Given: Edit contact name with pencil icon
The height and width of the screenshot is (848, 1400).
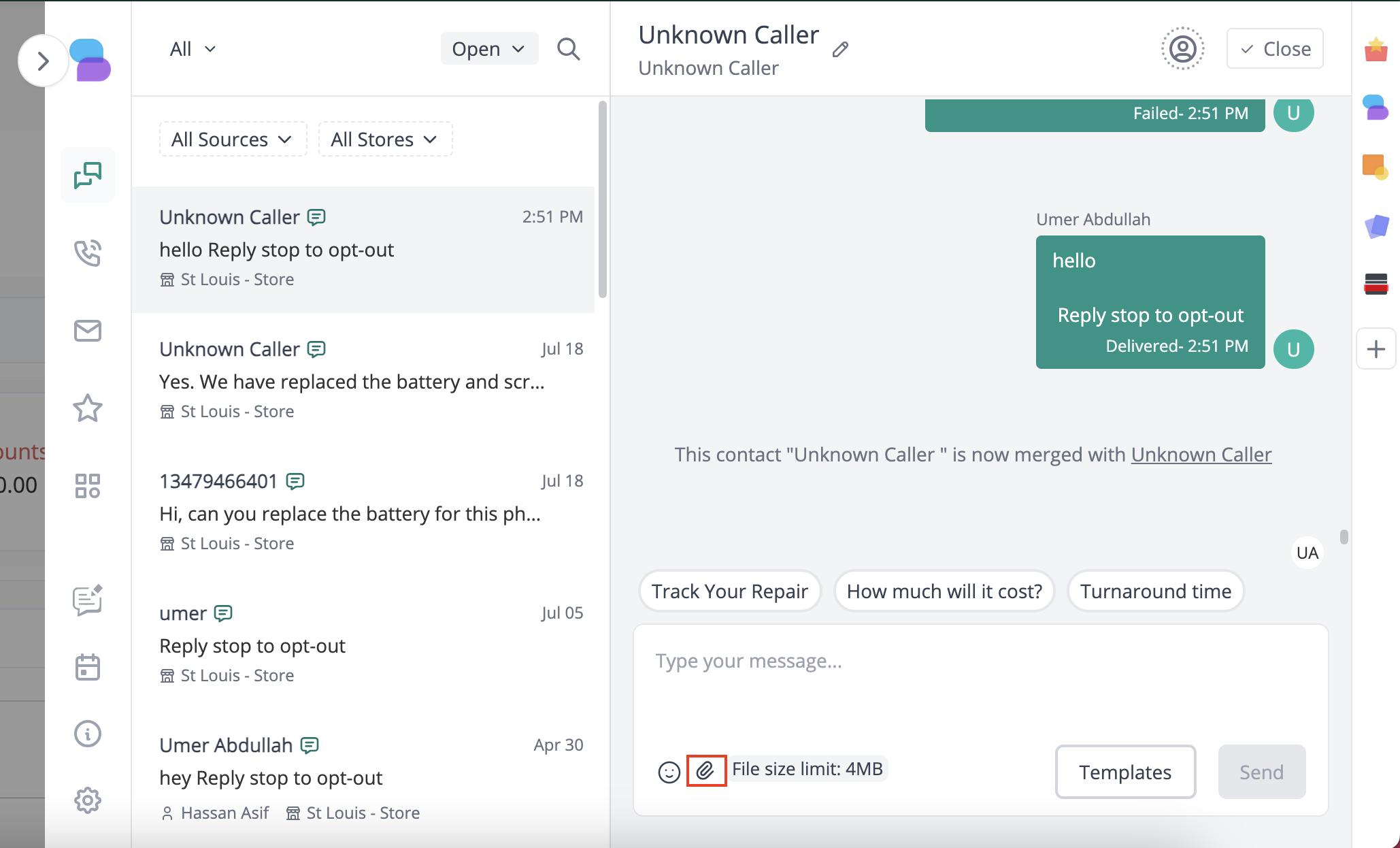Looking at the screenshot, I should [840, 49].
